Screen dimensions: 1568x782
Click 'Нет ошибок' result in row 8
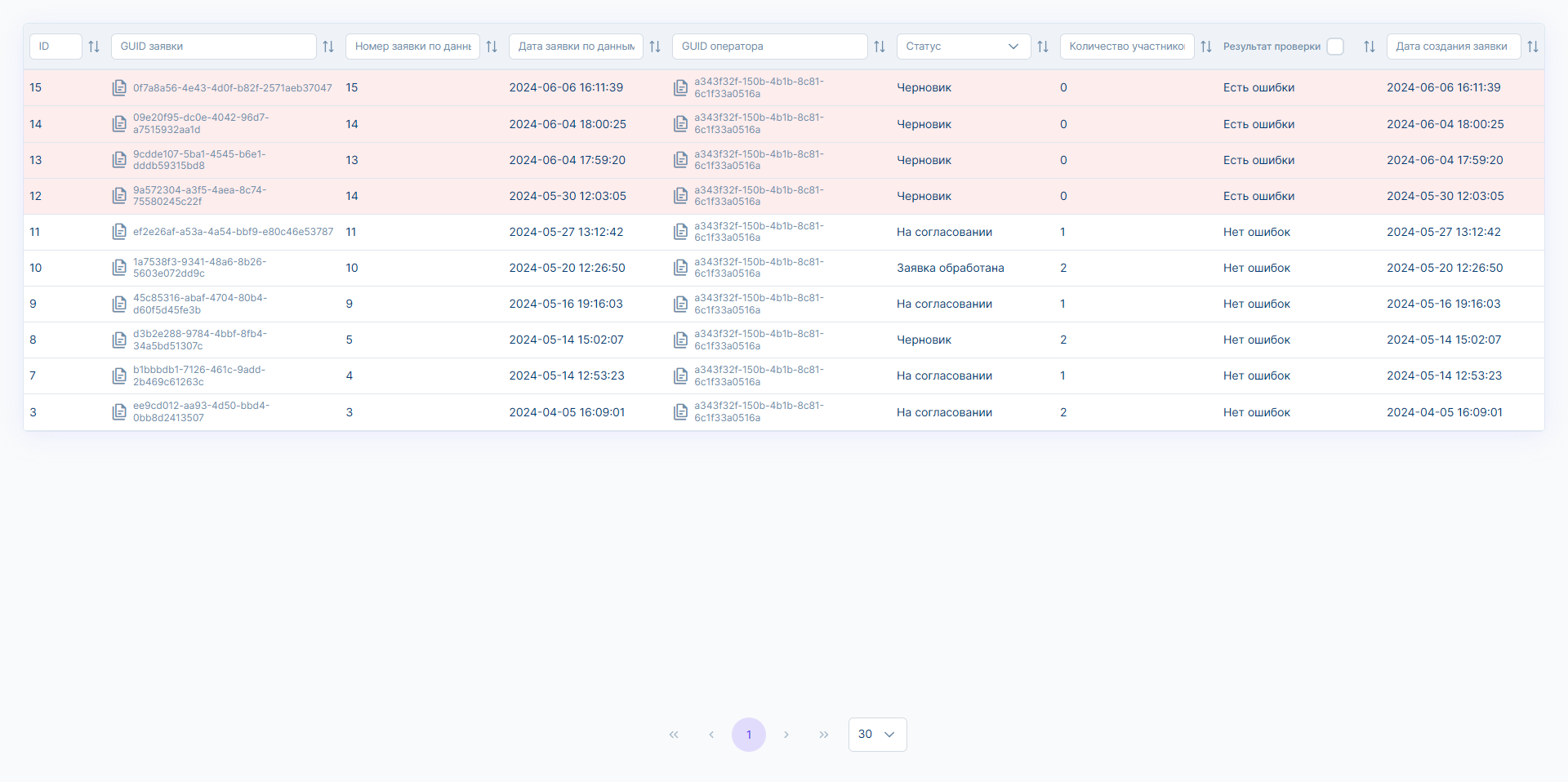(x=1257, y=340)
